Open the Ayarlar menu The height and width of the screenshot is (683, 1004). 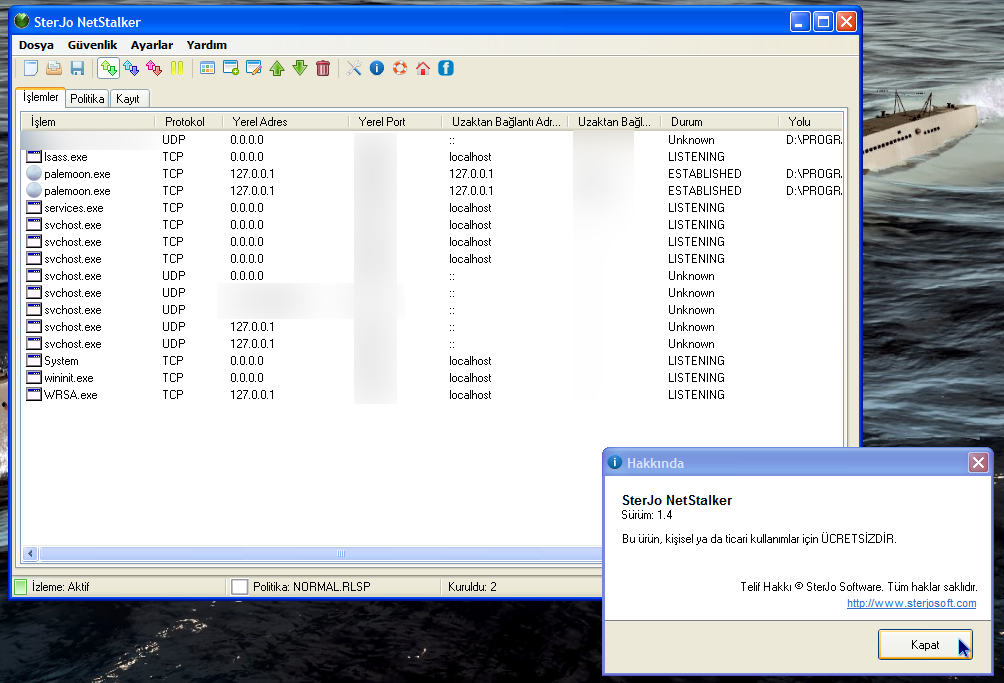point(152,45)
